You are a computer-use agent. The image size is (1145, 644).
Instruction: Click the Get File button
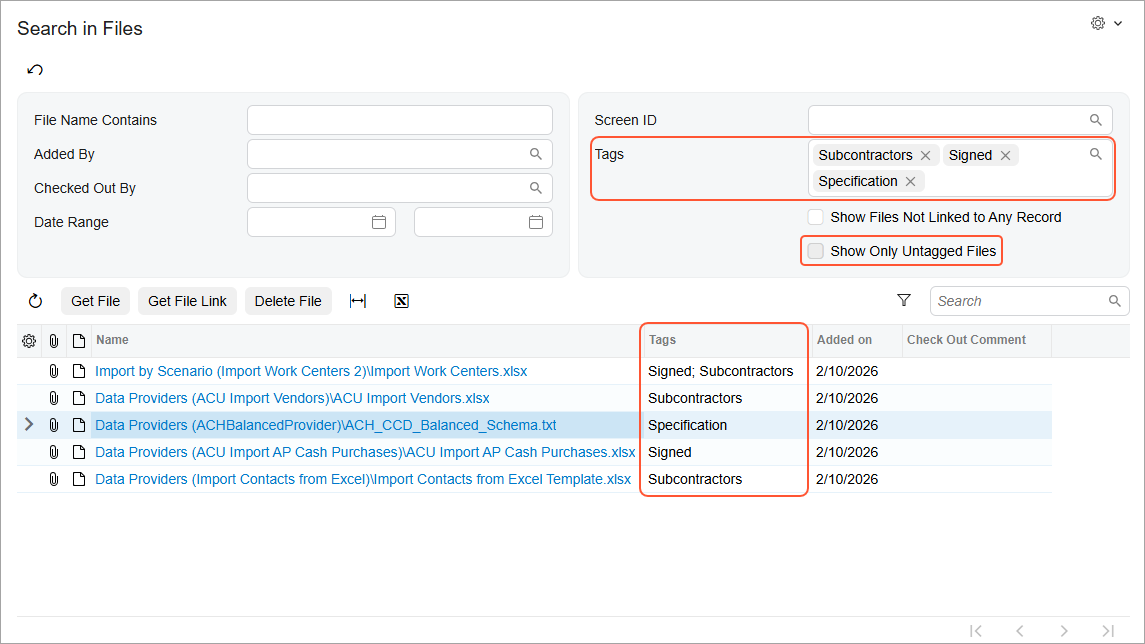[95, 301]
